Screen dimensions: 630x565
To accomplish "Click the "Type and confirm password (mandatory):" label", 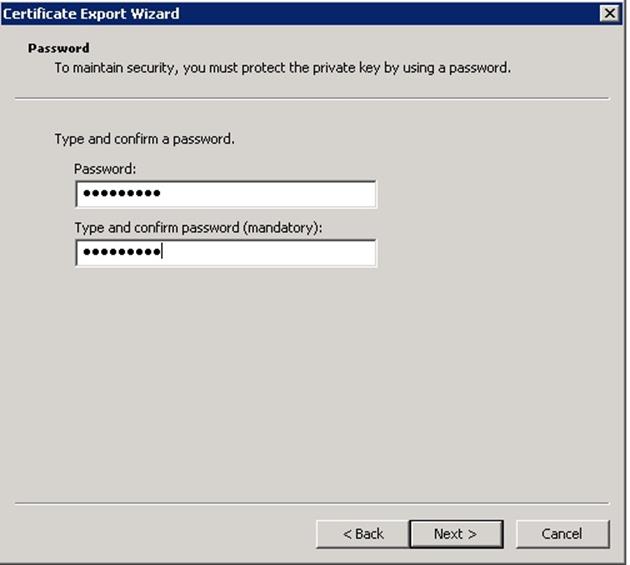I will (197, 228).
